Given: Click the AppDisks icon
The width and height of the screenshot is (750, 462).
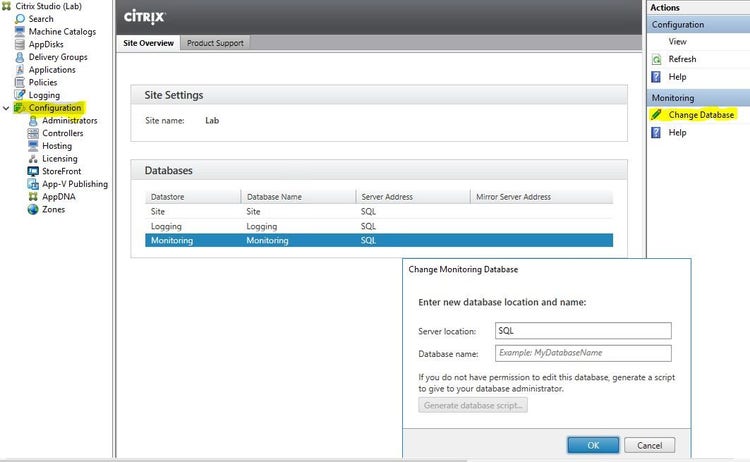Looking at the screenshot, I should click(20, 44).
